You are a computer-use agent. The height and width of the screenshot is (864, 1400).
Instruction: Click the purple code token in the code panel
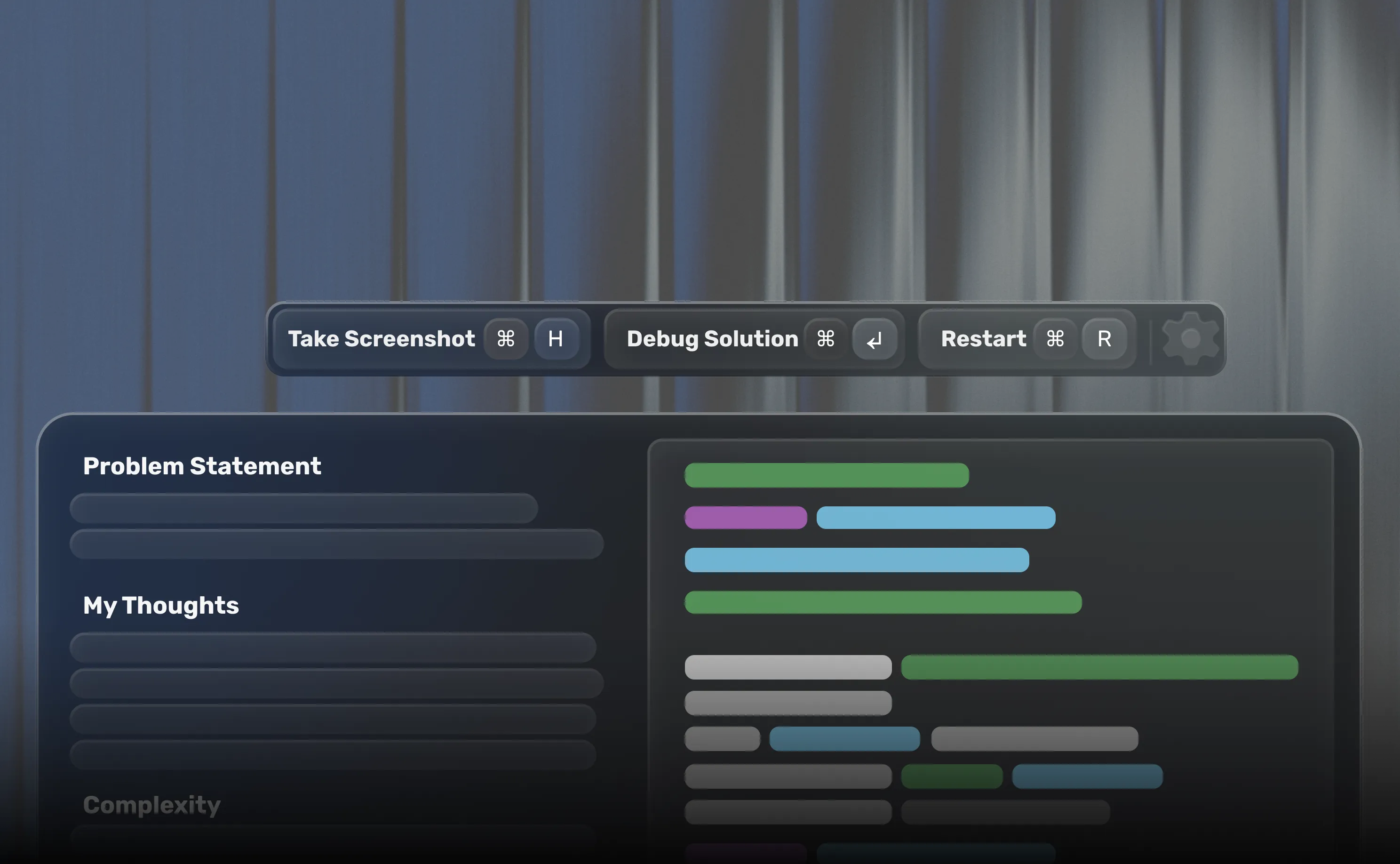tap(746, 518)
